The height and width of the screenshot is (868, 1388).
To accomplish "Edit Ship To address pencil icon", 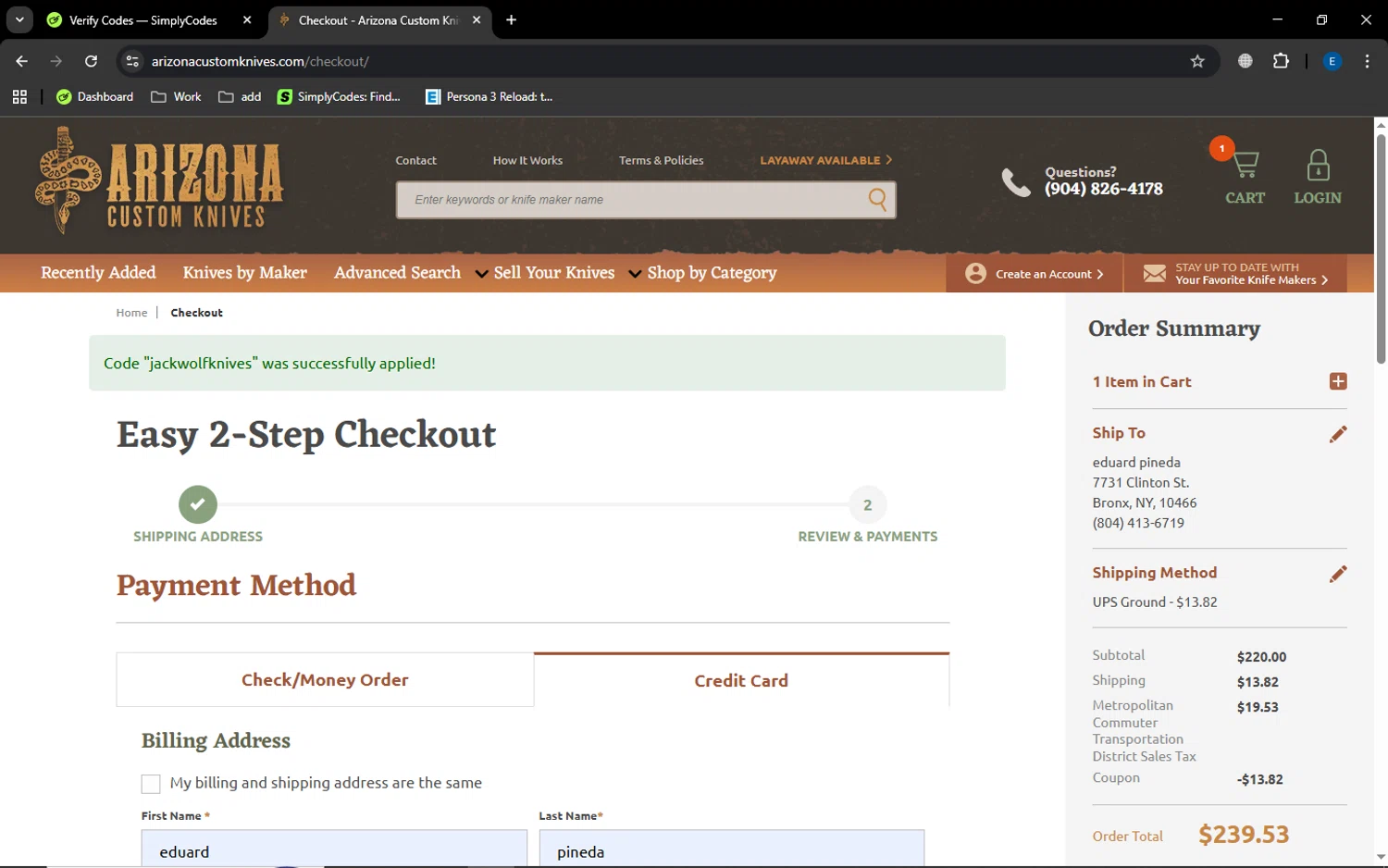I will pyautogui.click(x=1338, y=434).
